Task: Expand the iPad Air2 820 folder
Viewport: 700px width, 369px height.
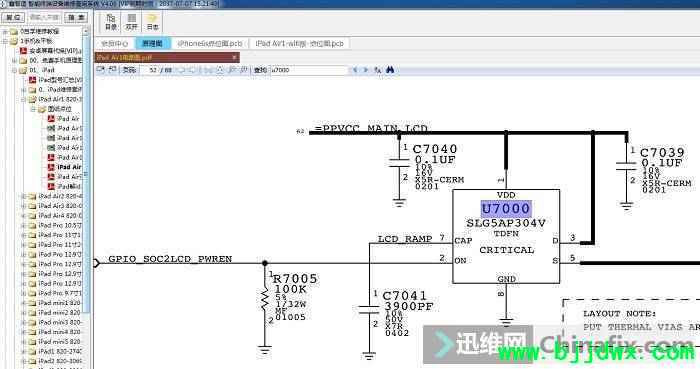Action: click(x=24, y=196)
